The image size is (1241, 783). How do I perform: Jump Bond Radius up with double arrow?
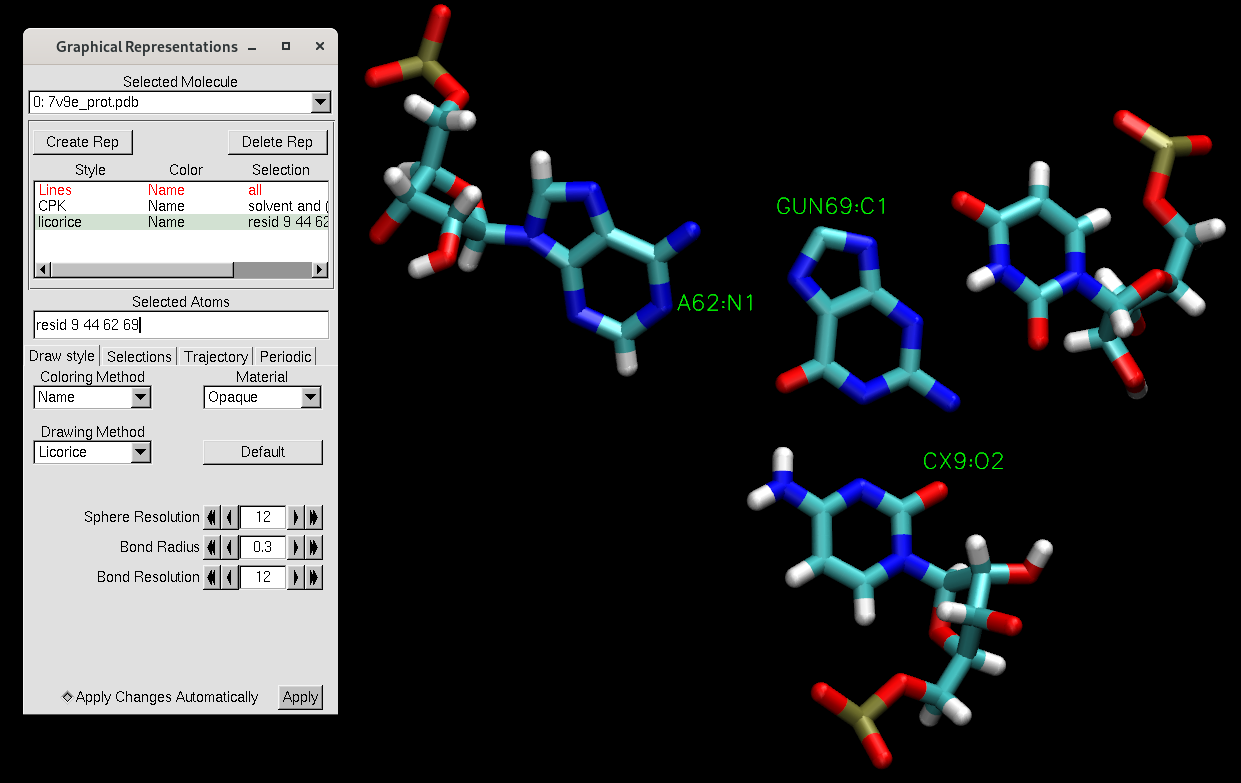(314, 547)
